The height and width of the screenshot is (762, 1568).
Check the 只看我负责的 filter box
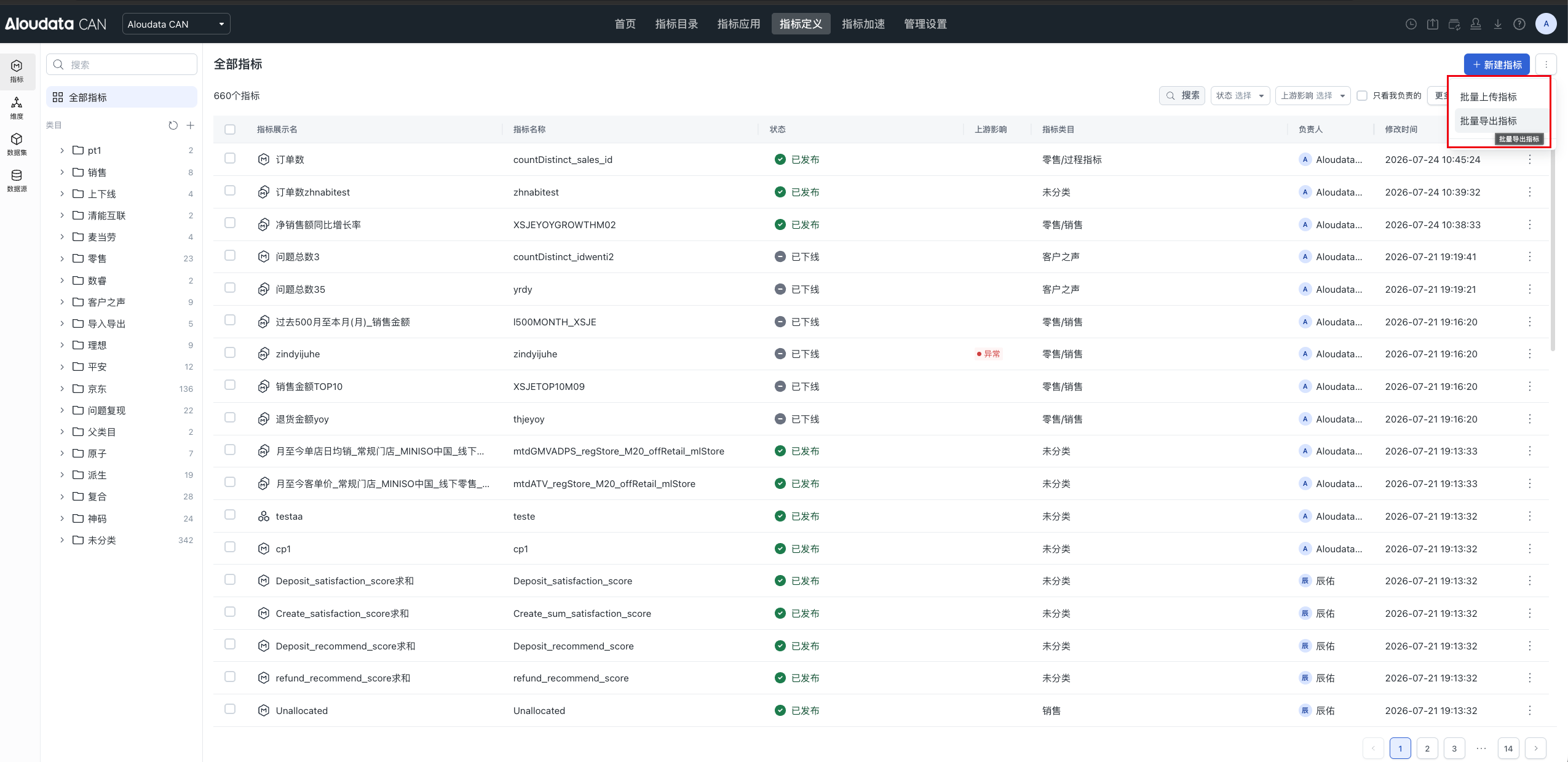(x=1362, y=95)
